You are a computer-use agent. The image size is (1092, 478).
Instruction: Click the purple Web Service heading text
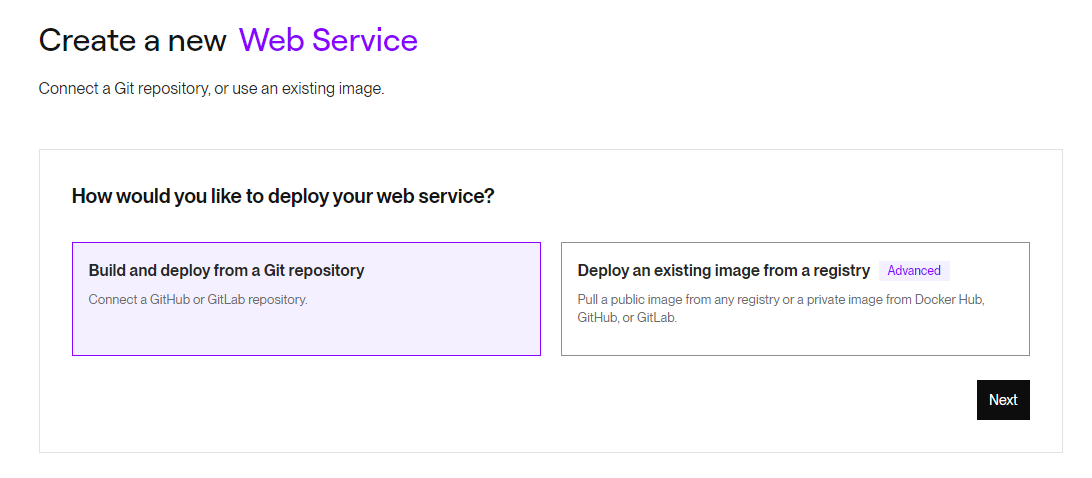pos(328,40)
